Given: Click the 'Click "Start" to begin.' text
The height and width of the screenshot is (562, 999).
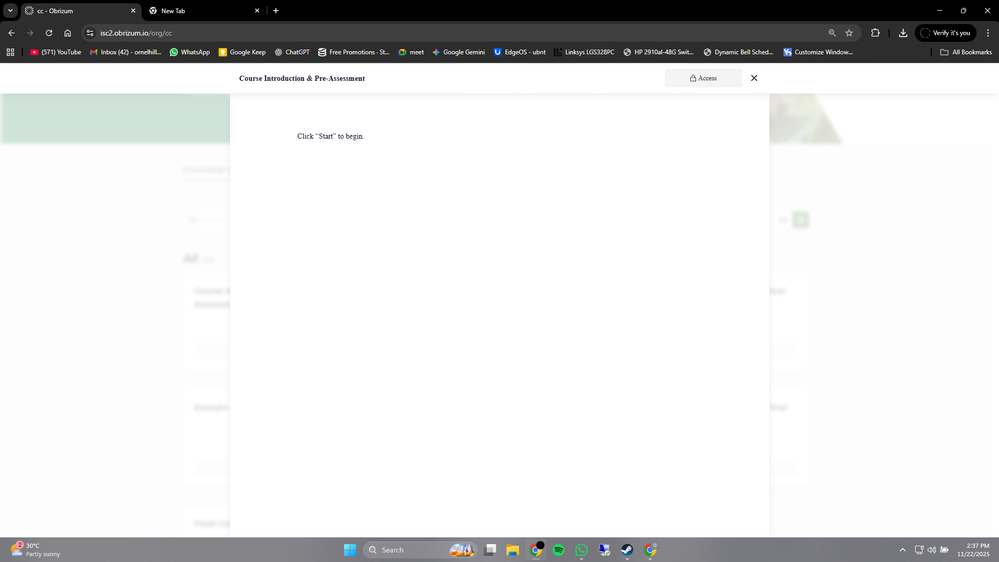Looking at the screenshot, I should pyautogui.click(x=330, y=136).
